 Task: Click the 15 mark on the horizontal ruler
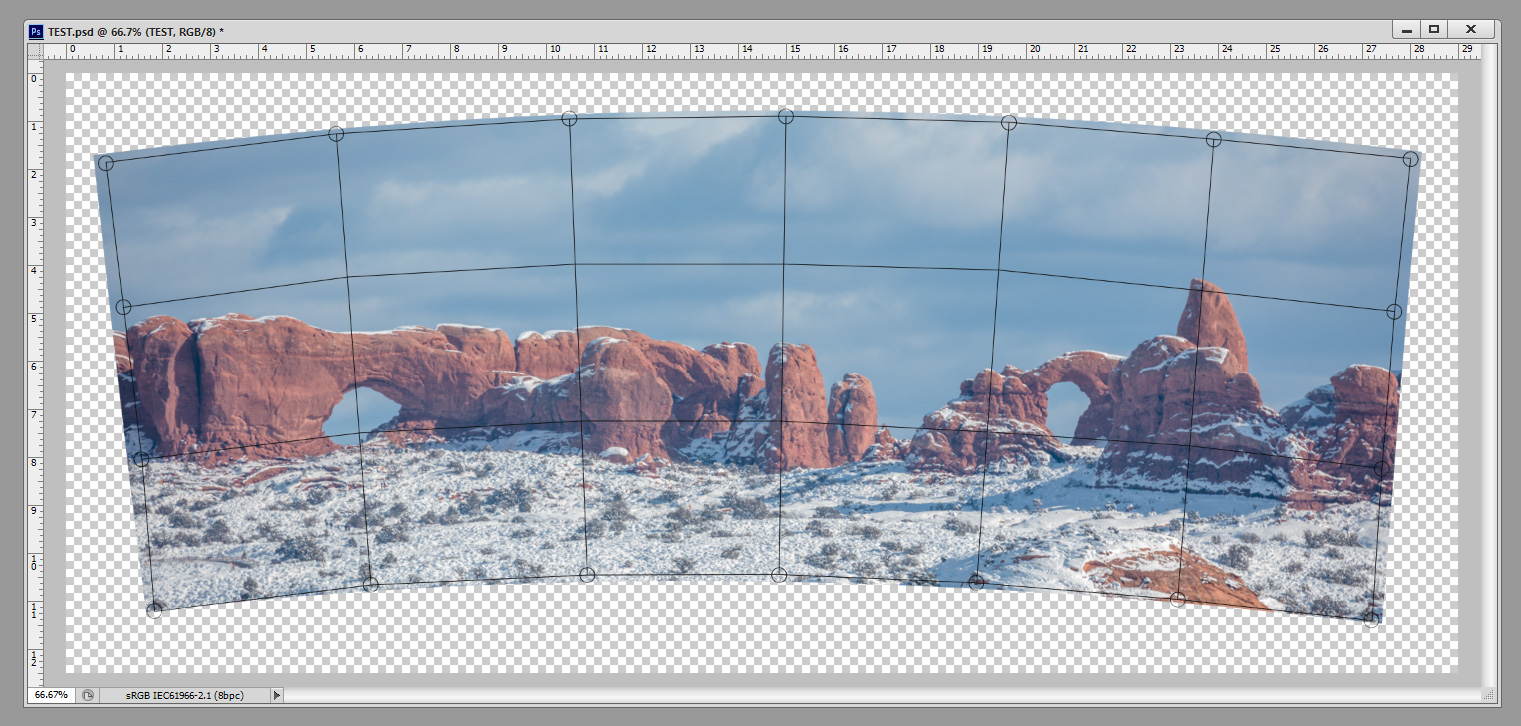pyautogui.click(x=795, y=49)
